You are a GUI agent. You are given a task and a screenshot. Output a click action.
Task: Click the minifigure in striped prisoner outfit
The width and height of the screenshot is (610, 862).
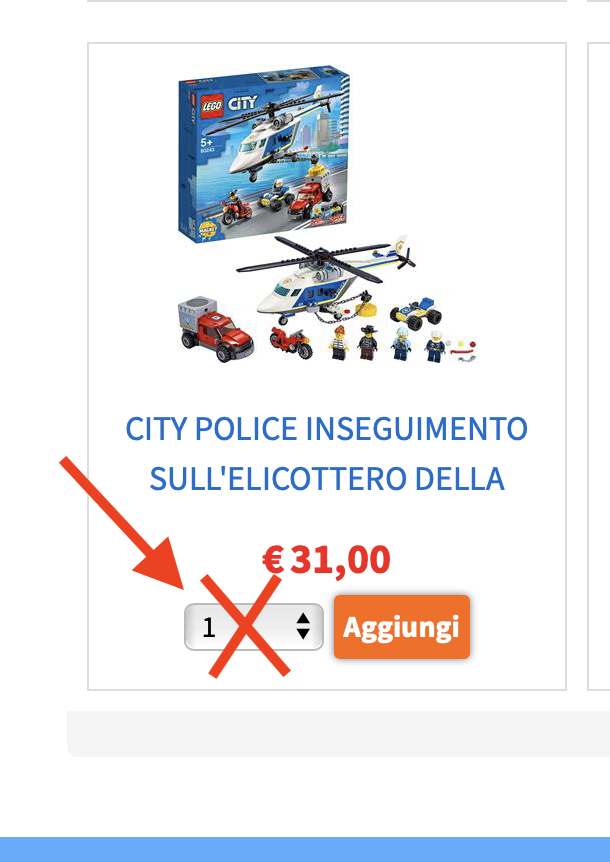[x=339, y=342]
